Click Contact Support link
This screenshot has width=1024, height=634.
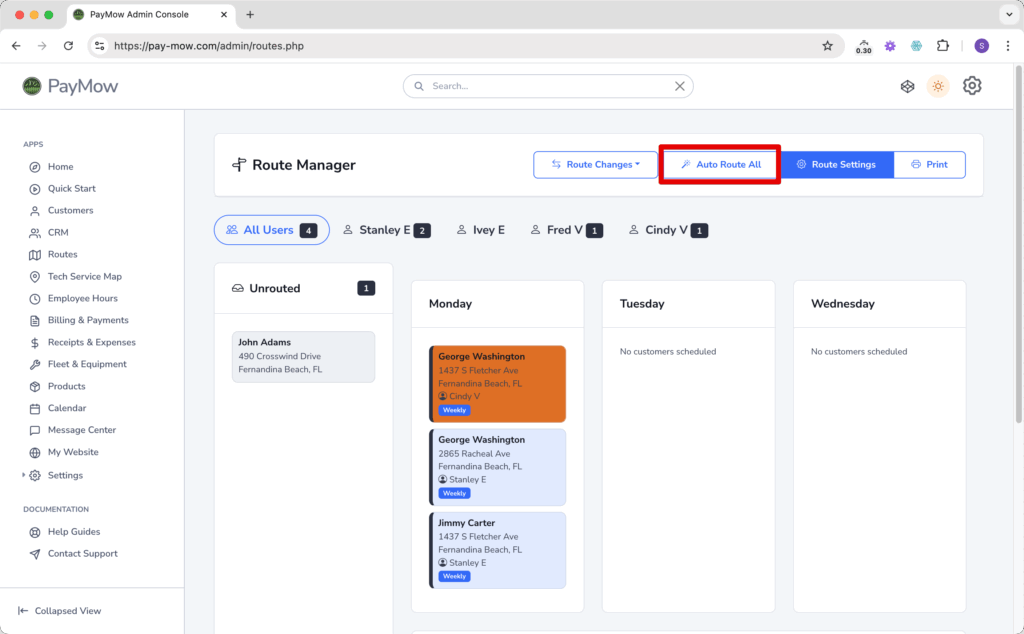click(x=82, y=554)
